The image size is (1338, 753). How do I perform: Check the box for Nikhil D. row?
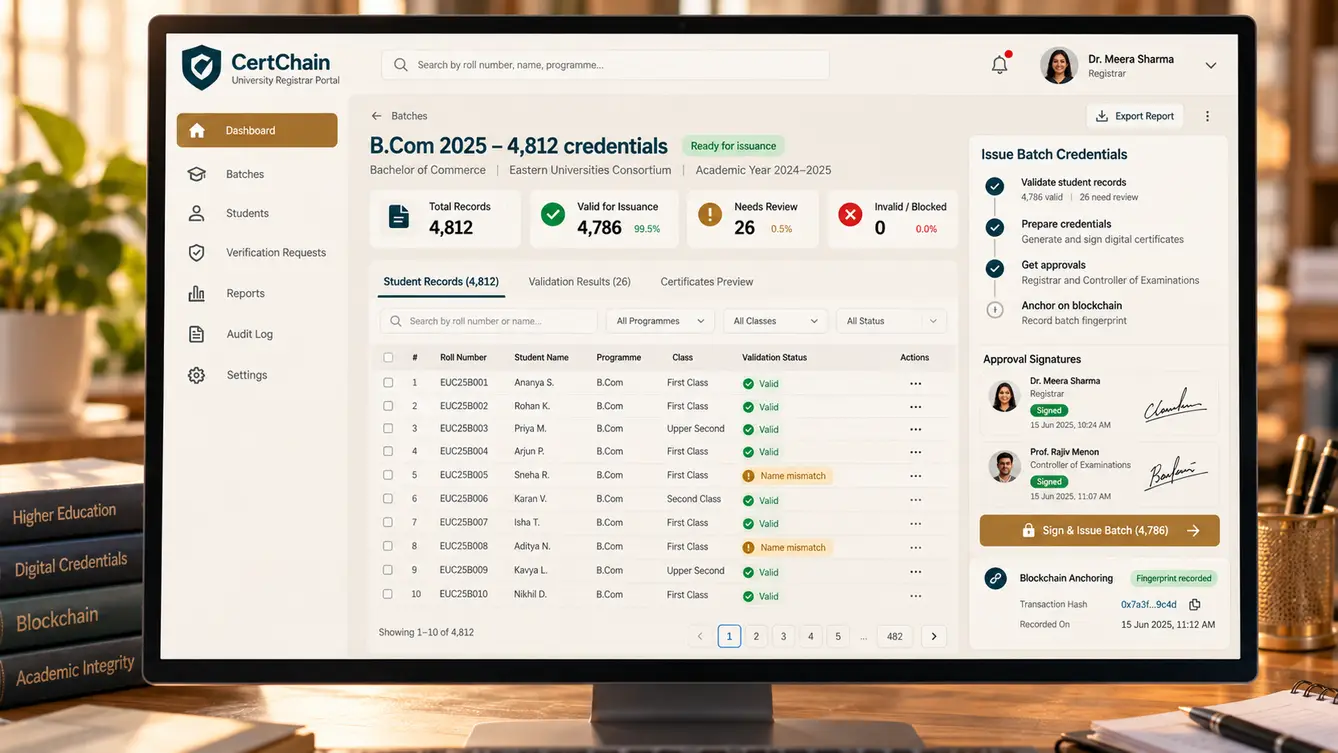388,594
